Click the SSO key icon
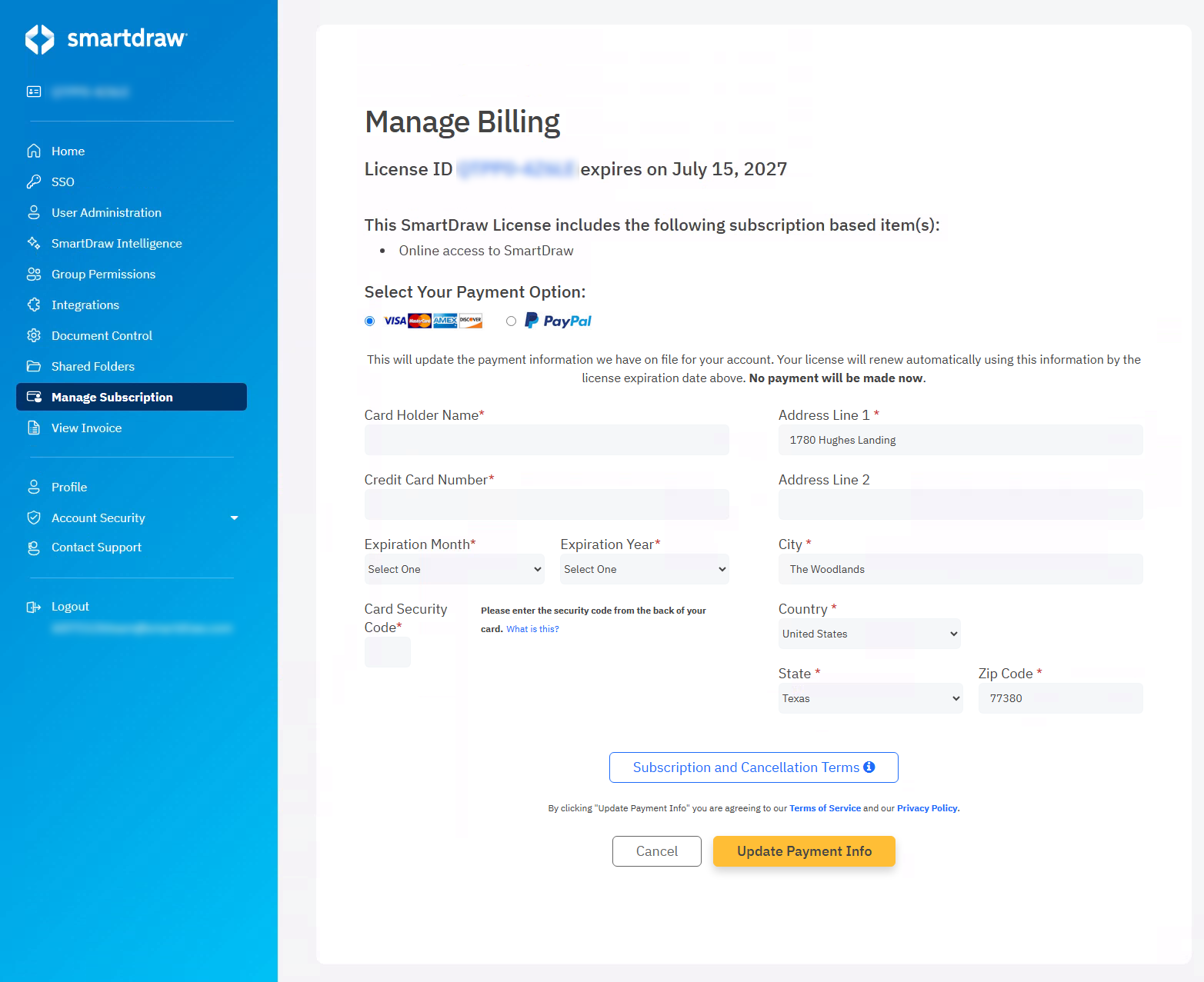The height and width of the screenshot is (982, 1204). coord(34,181)
